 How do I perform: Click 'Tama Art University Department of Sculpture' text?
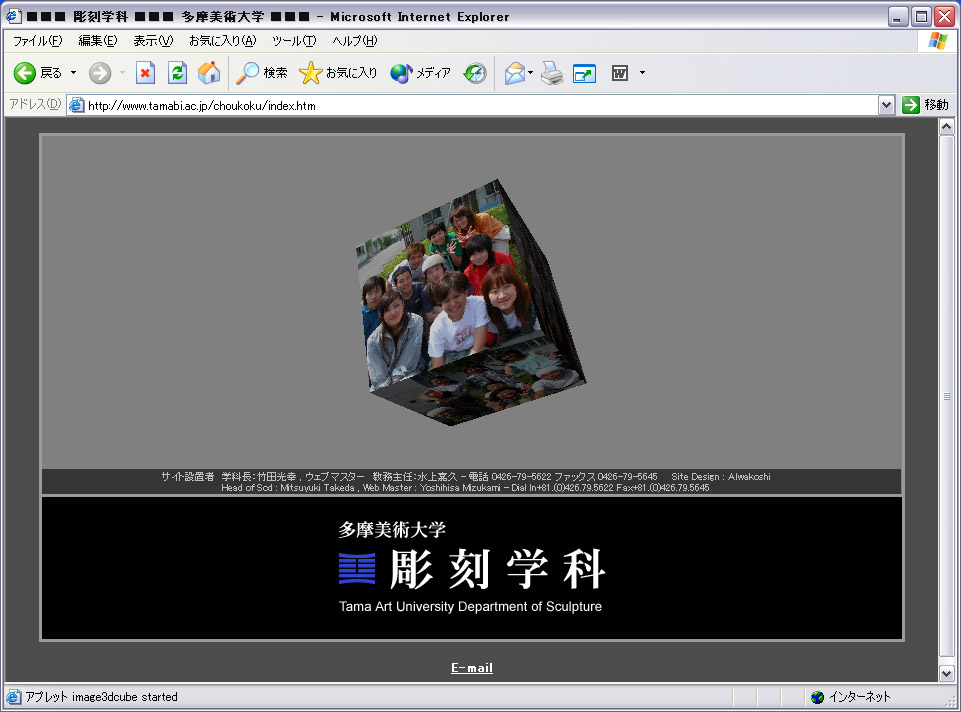point(470,607)
